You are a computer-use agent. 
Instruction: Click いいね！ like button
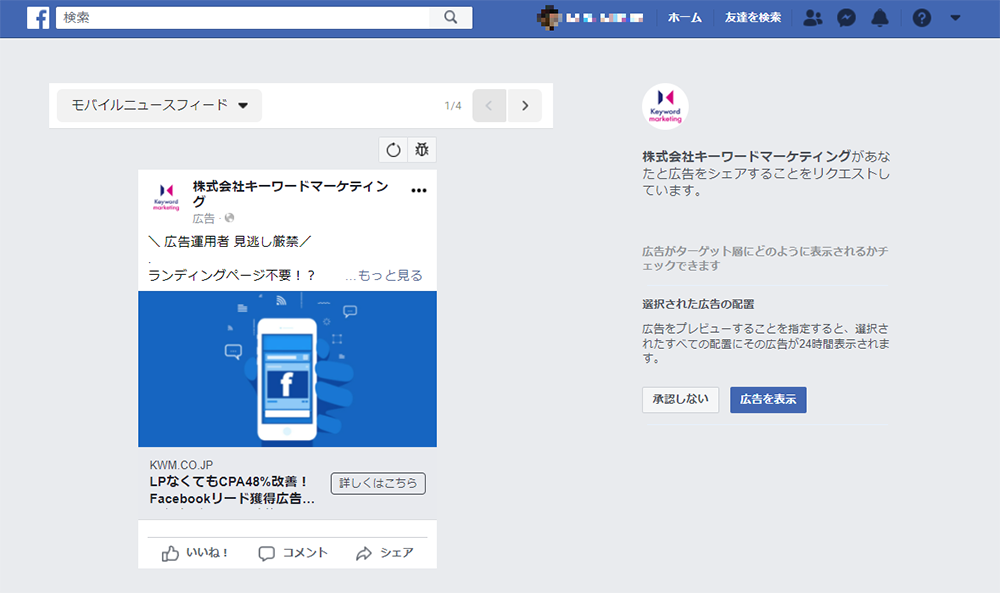click(195, 553)
